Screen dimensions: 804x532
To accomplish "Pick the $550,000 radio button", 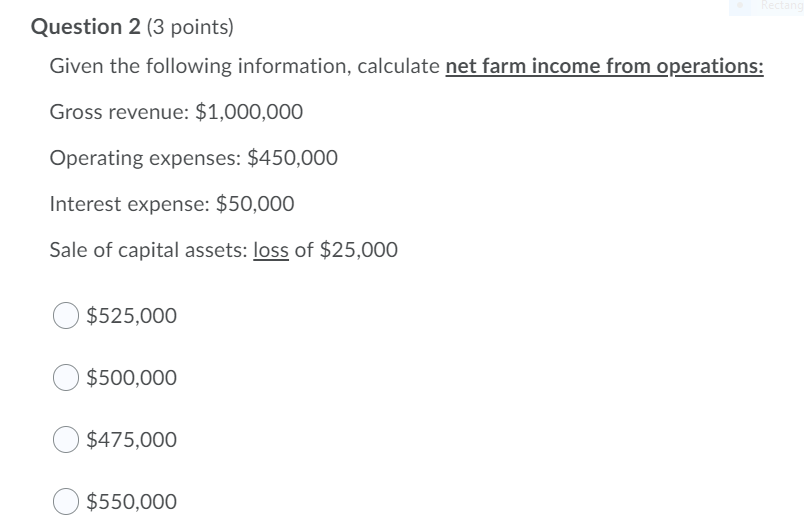I will pos(66,502).
